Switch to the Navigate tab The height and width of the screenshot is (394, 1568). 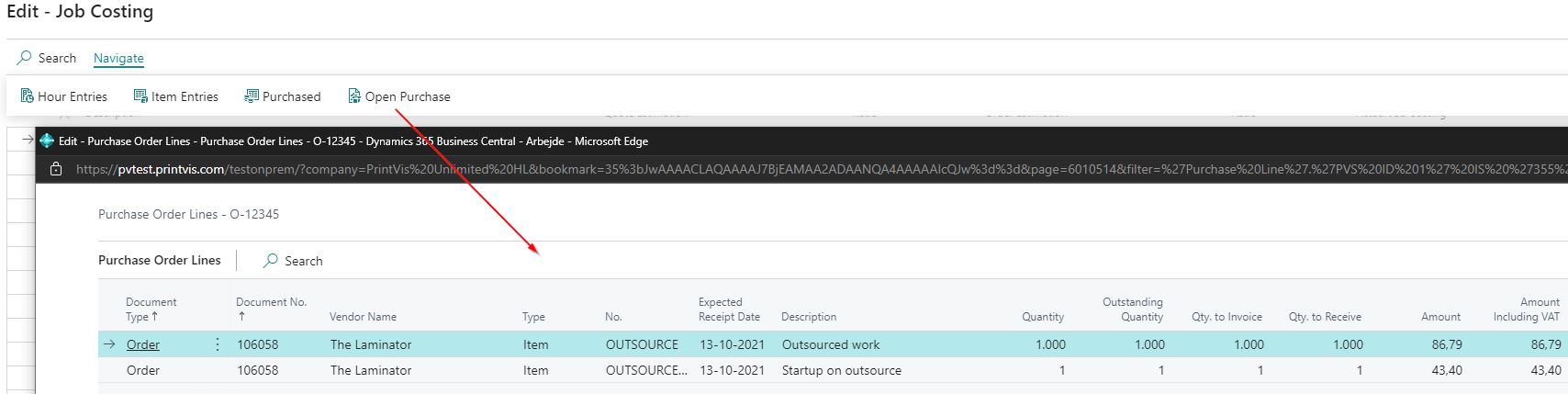(118, 58)
